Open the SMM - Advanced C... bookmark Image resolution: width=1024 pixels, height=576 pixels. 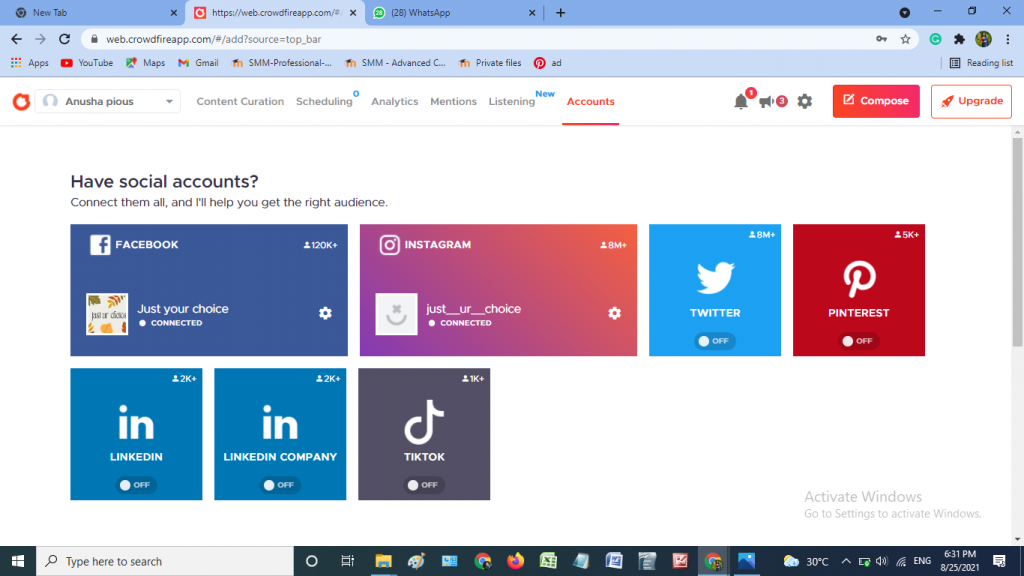point(395,63)
